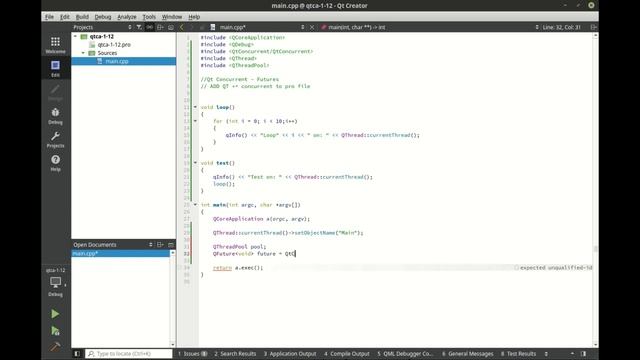Image resolution: width=640 pixels, height=360 pixels.
Task: Show the Application Output pane
Action: [290, 353]
